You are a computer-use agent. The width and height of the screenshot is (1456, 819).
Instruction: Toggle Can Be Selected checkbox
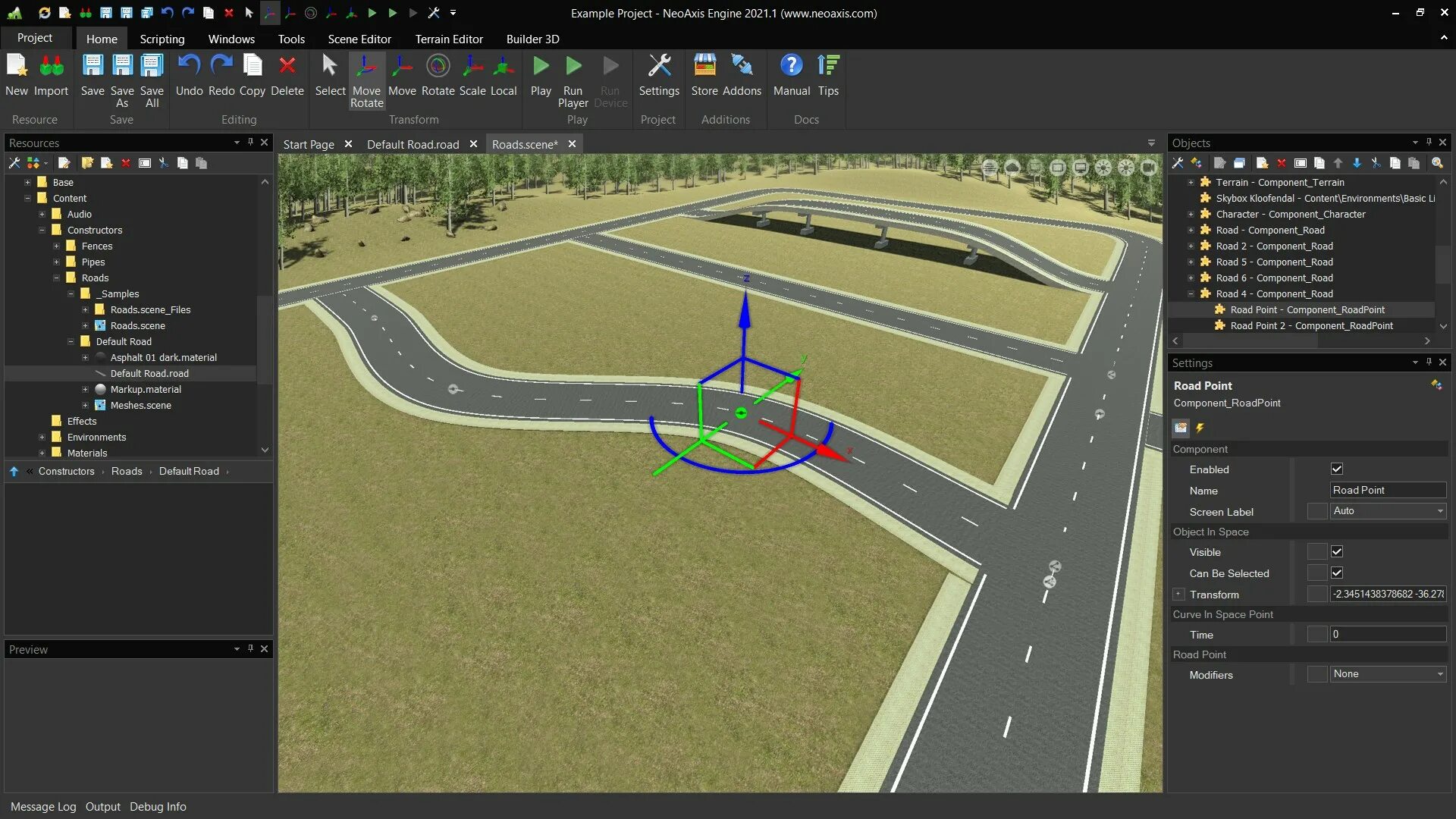1337,573
